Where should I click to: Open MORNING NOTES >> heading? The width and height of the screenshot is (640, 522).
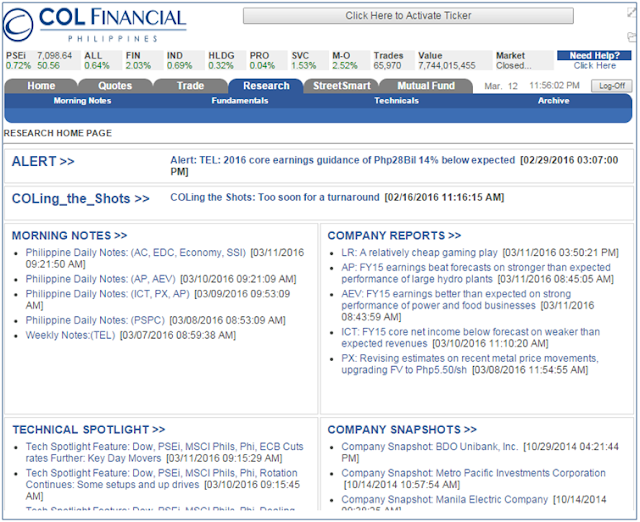point(69,236)
